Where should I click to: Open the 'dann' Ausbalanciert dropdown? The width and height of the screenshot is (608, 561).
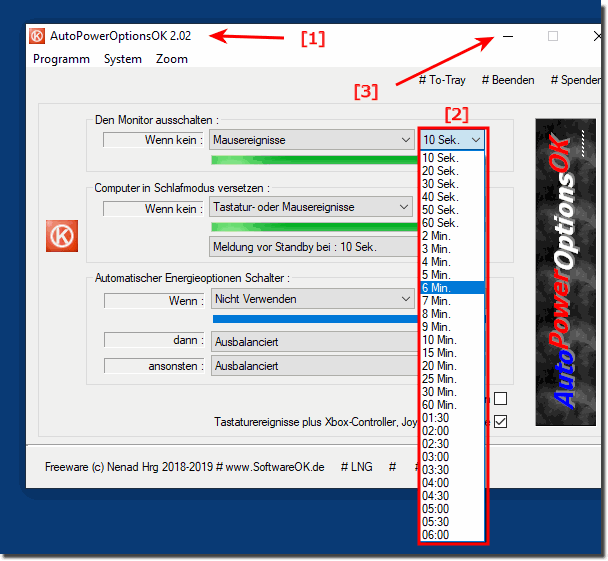[x=314, y=342]
